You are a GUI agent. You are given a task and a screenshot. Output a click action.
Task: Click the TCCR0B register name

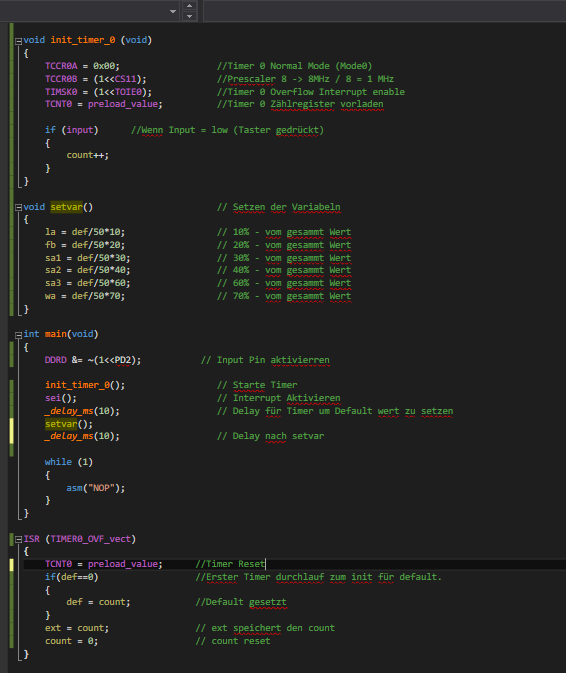(x=61, y=79)
